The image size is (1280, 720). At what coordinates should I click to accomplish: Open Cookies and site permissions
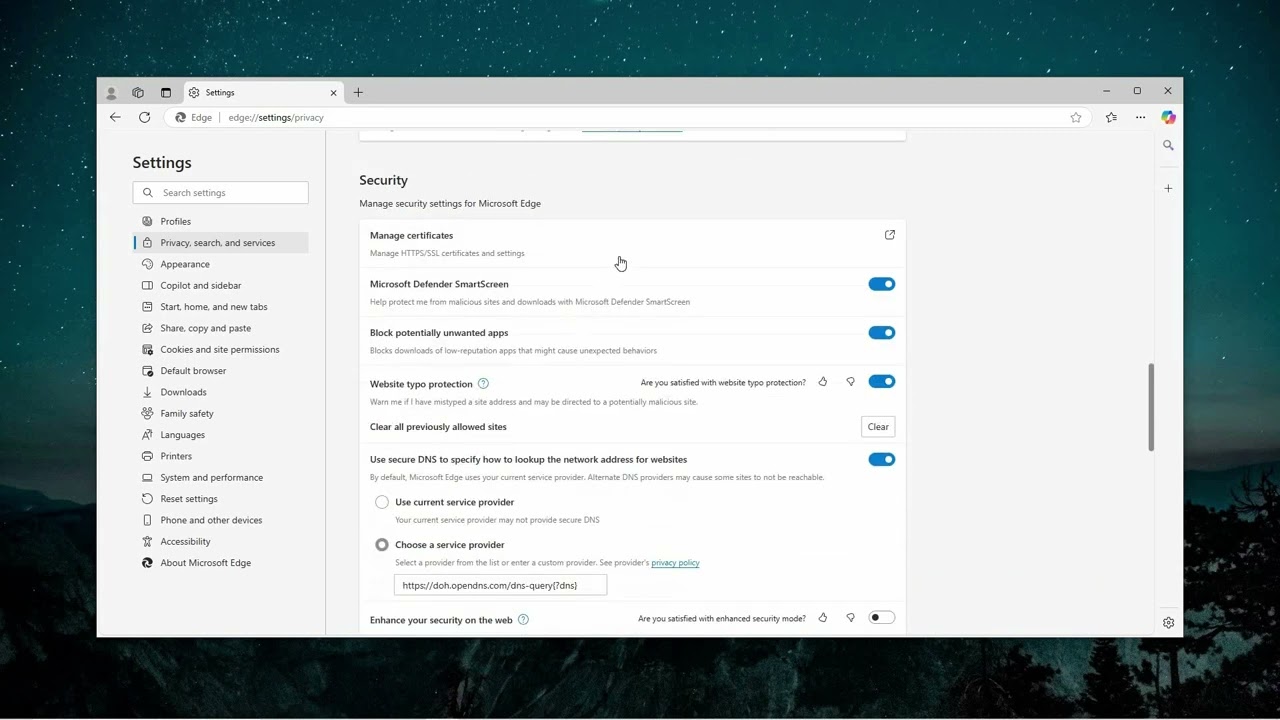[220, 349]
